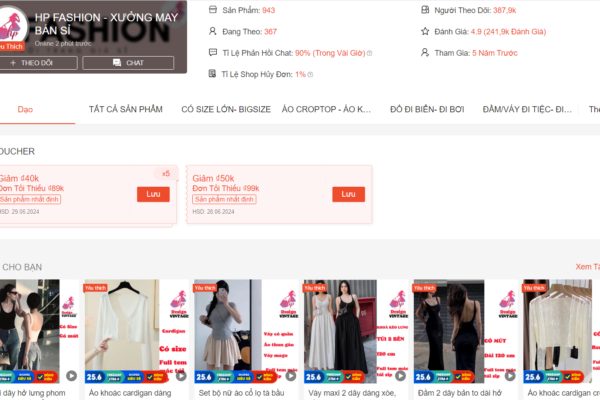
Task: Click the order cancellation rate icon
Action: pyautogui.click(x=212, y=74)
